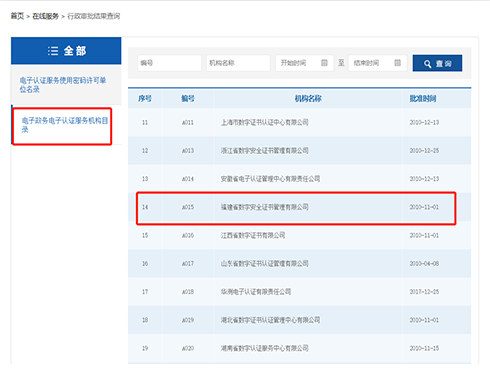The height and width of the screenshot is (374, 490).
Task: Select 江西省数字证书有限公司 row name
Action: 253,235
